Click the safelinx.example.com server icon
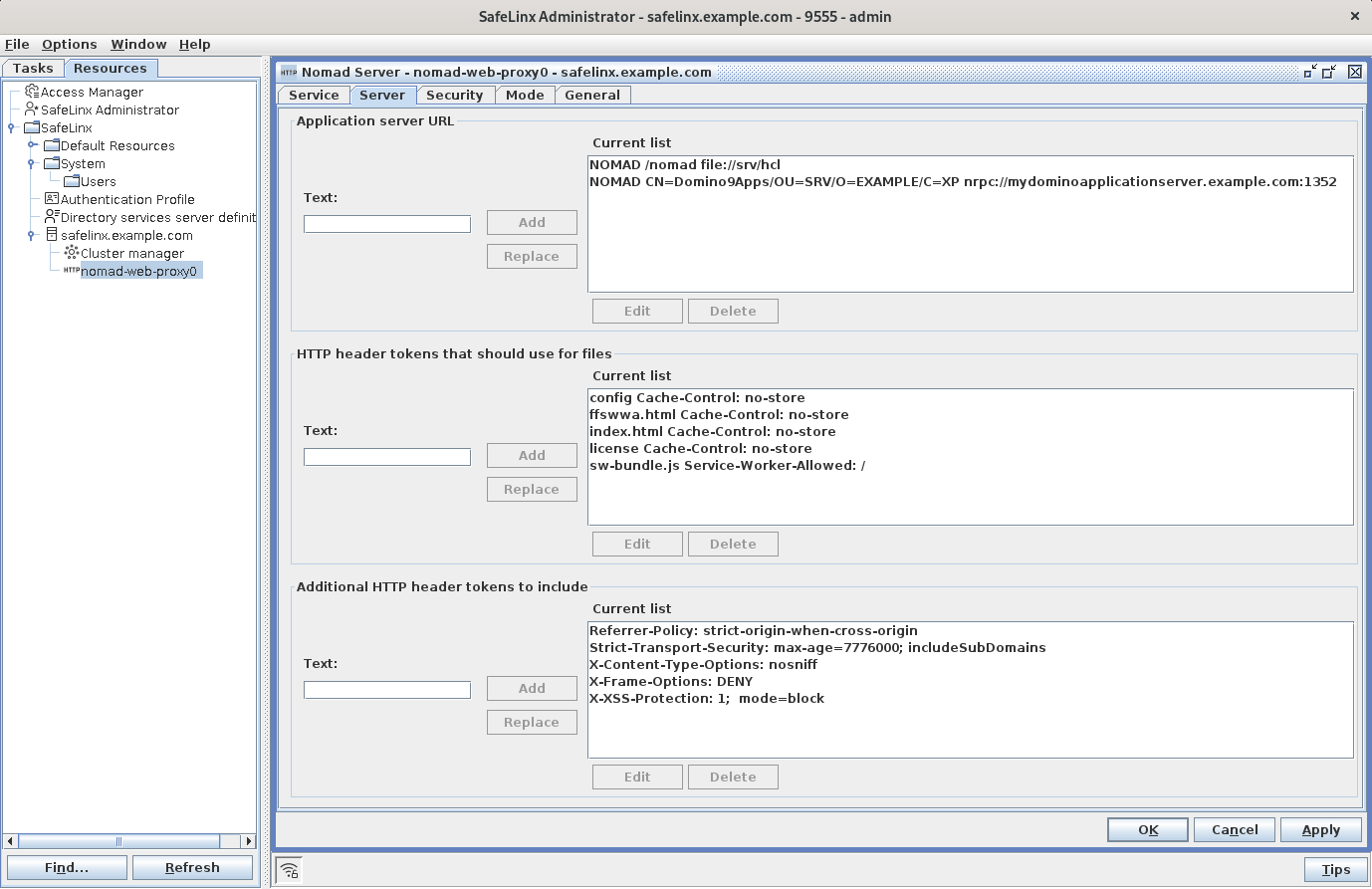This screenshot has width=1372, height=889. tap(52, 235)
